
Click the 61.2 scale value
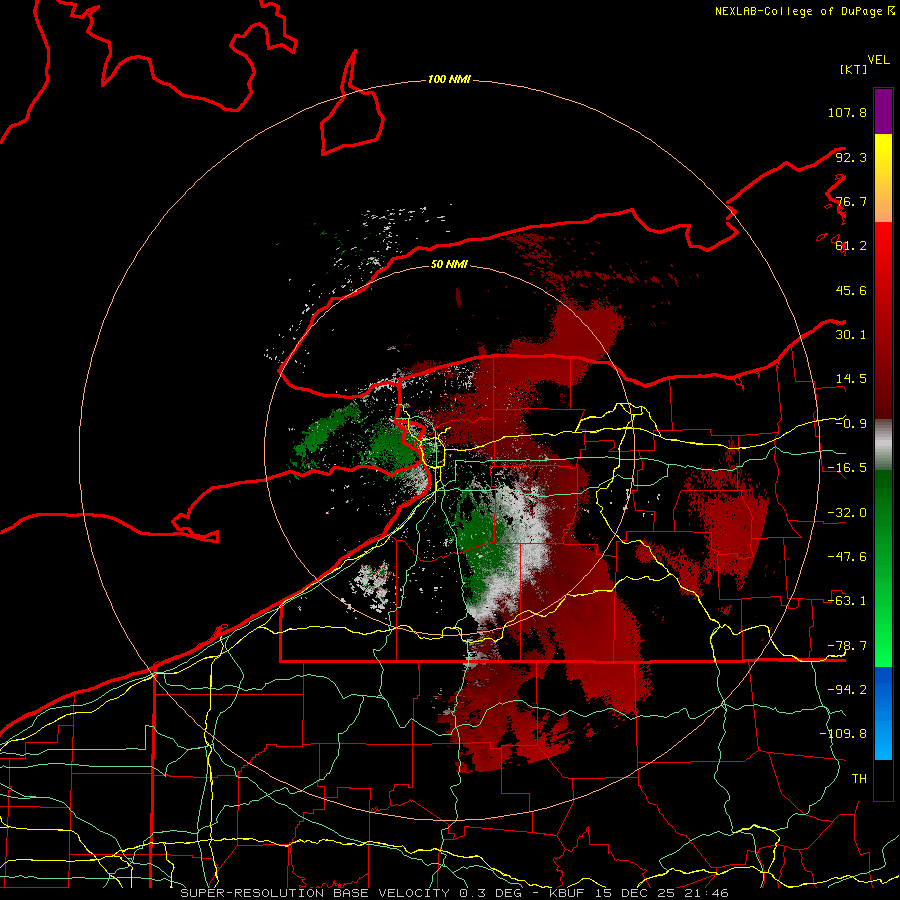[x=851, y=246]
